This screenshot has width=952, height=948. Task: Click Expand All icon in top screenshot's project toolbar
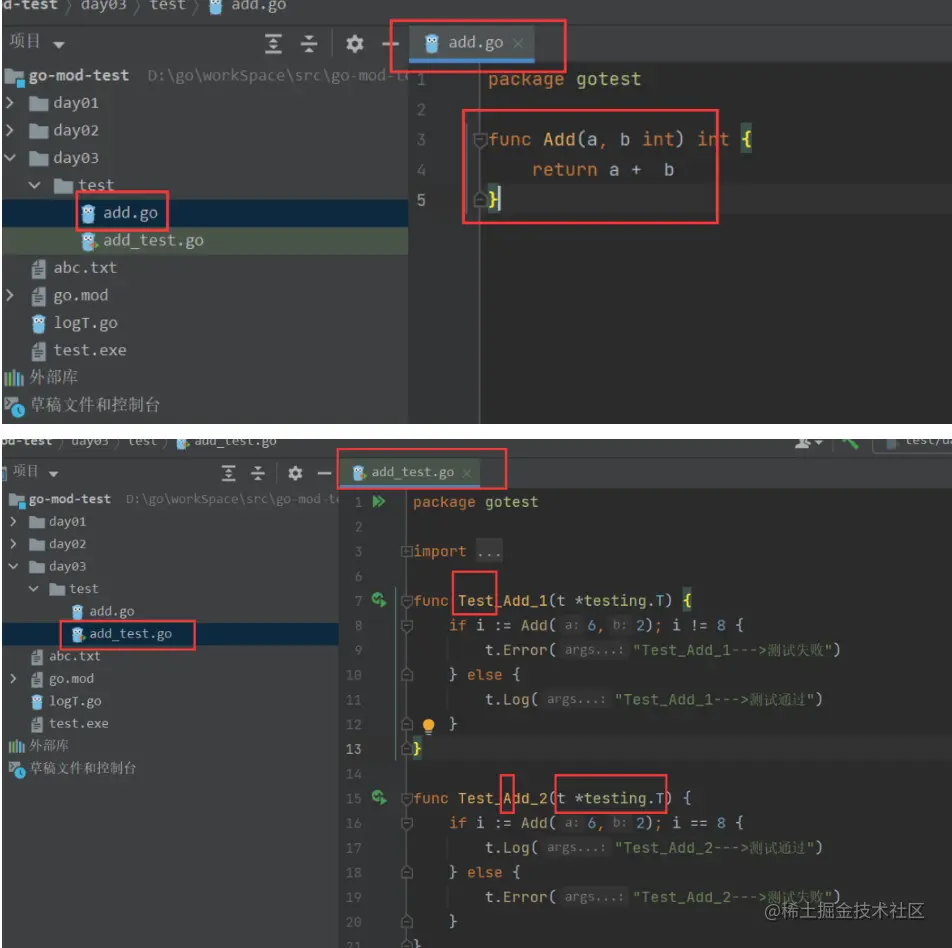click(273, 44)
